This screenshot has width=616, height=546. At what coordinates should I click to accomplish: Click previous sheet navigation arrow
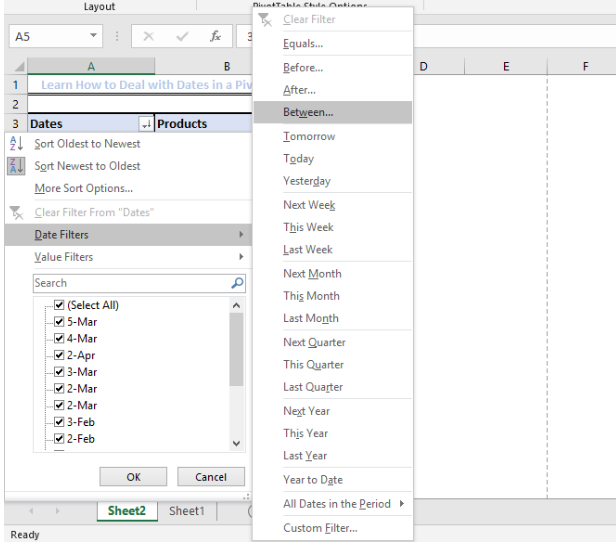tap(31, 511)
